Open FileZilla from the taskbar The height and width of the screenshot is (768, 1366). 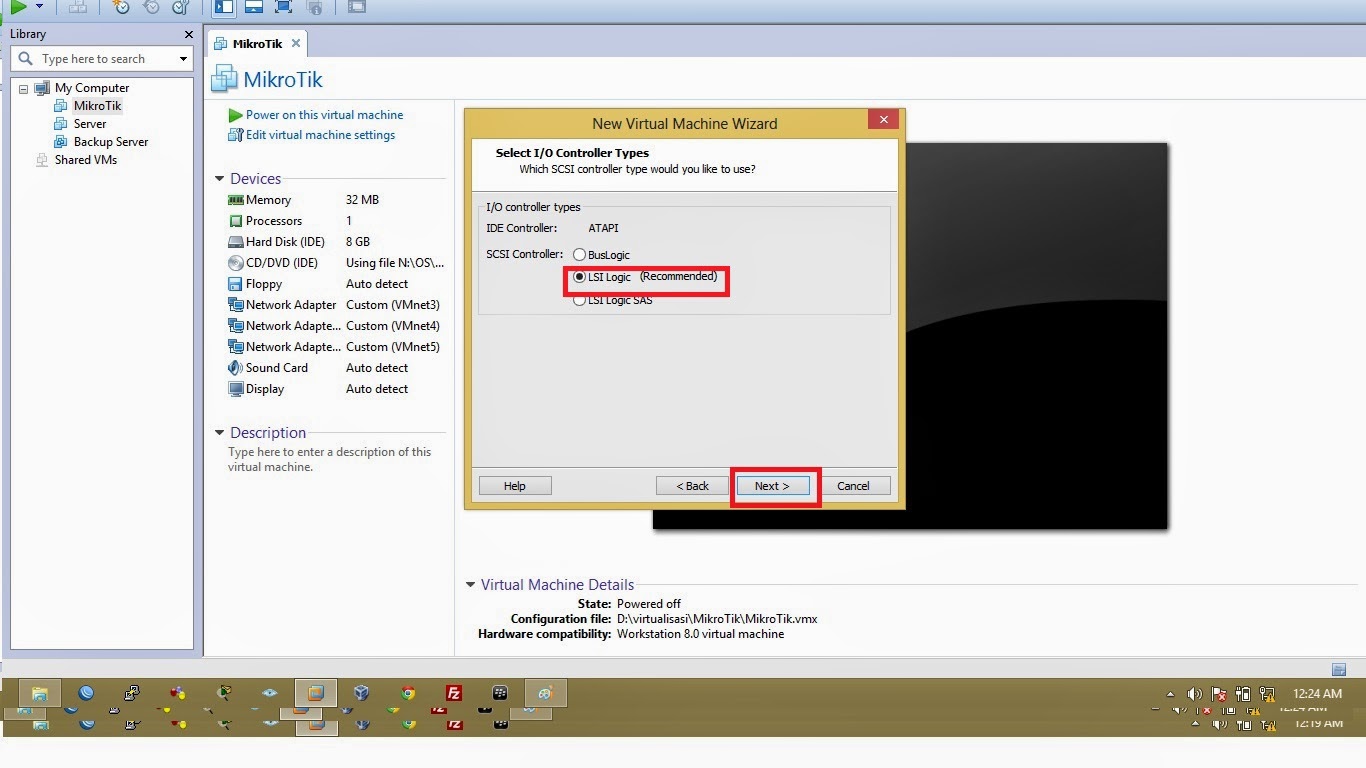point(454,693)
